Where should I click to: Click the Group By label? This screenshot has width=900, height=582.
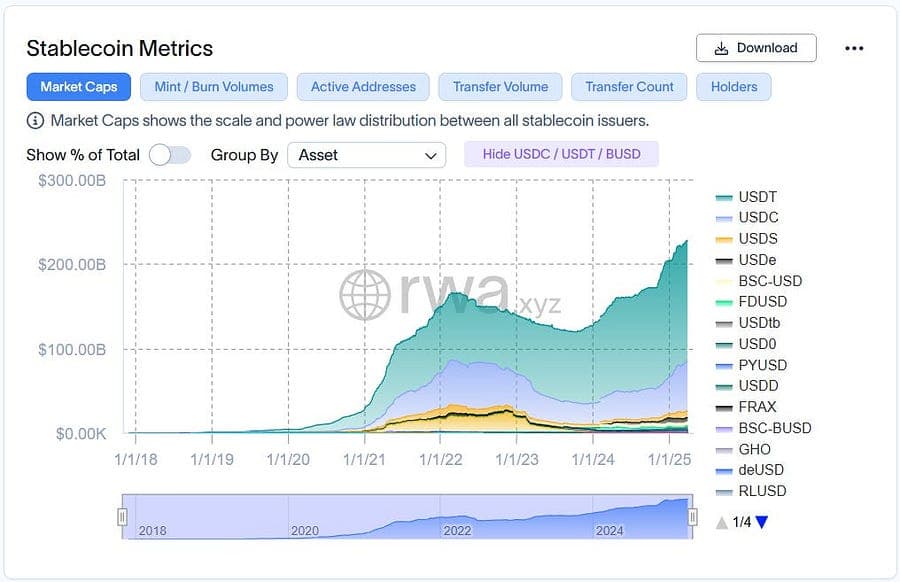[244, 155]
